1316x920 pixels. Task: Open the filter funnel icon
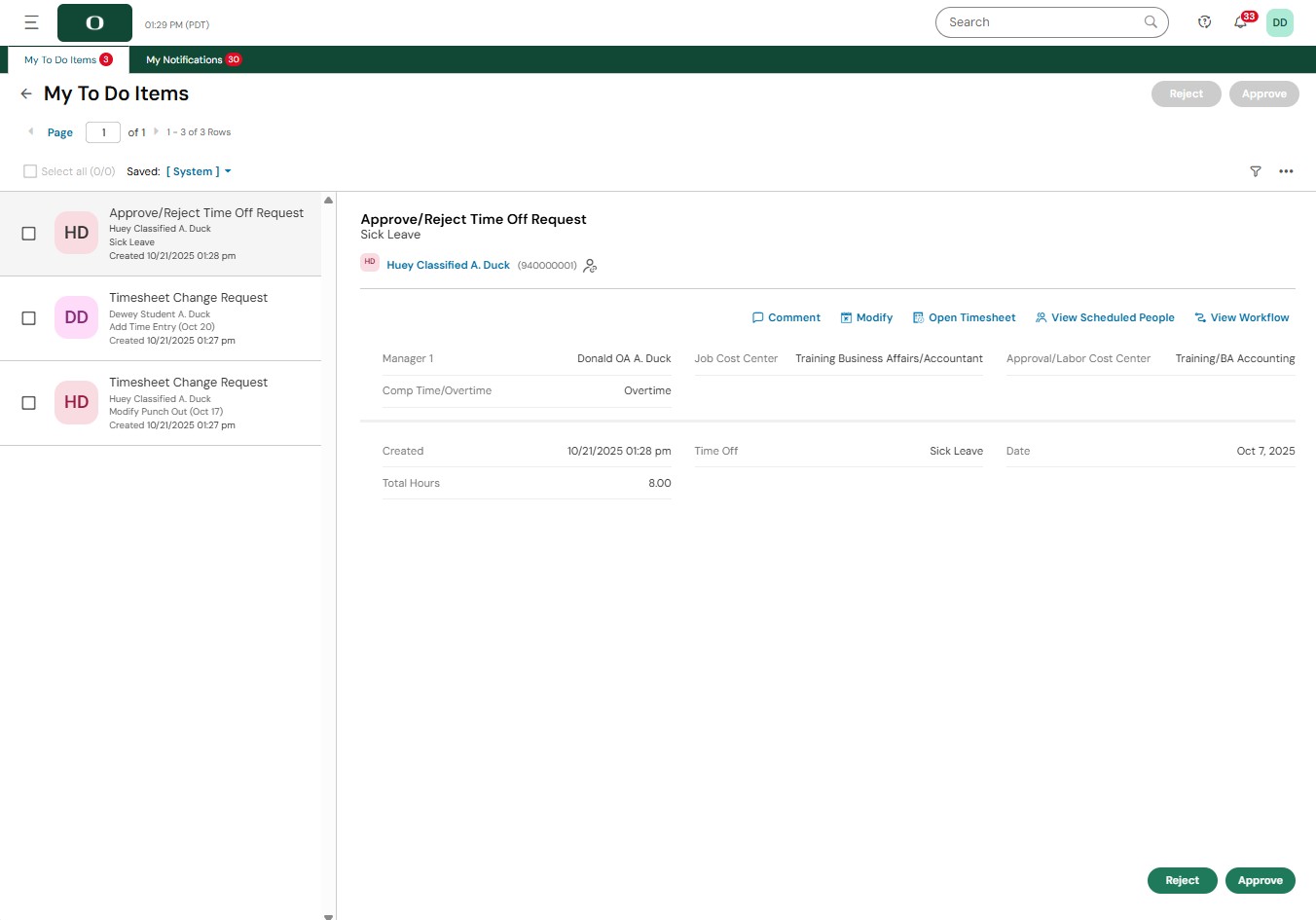[1256, 171]
